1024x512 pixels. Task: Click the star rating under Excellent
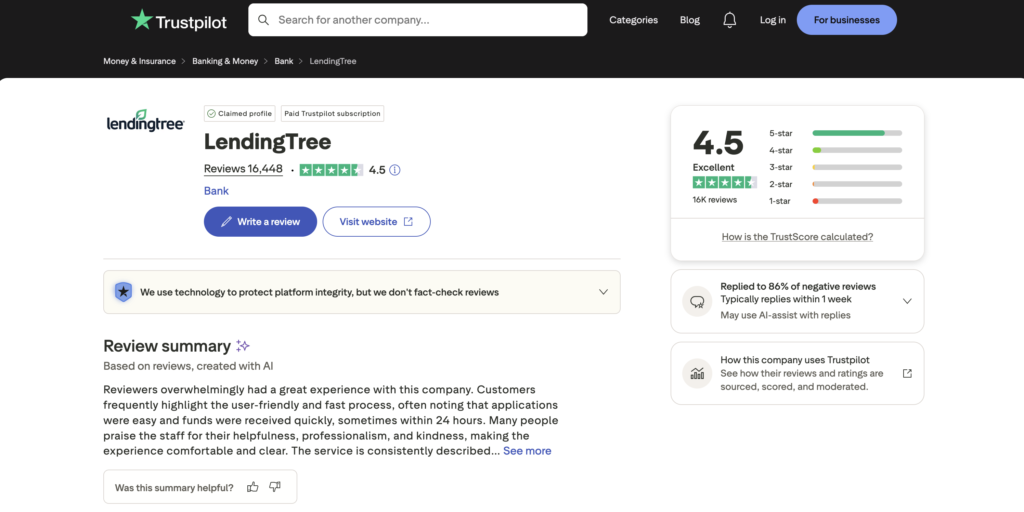pyautogui.click(x=724, y=182)
